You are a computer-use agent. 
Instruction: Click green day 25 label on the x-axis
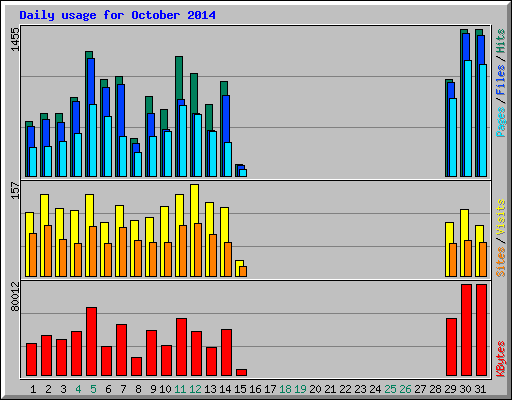click(x=390, y=389)
